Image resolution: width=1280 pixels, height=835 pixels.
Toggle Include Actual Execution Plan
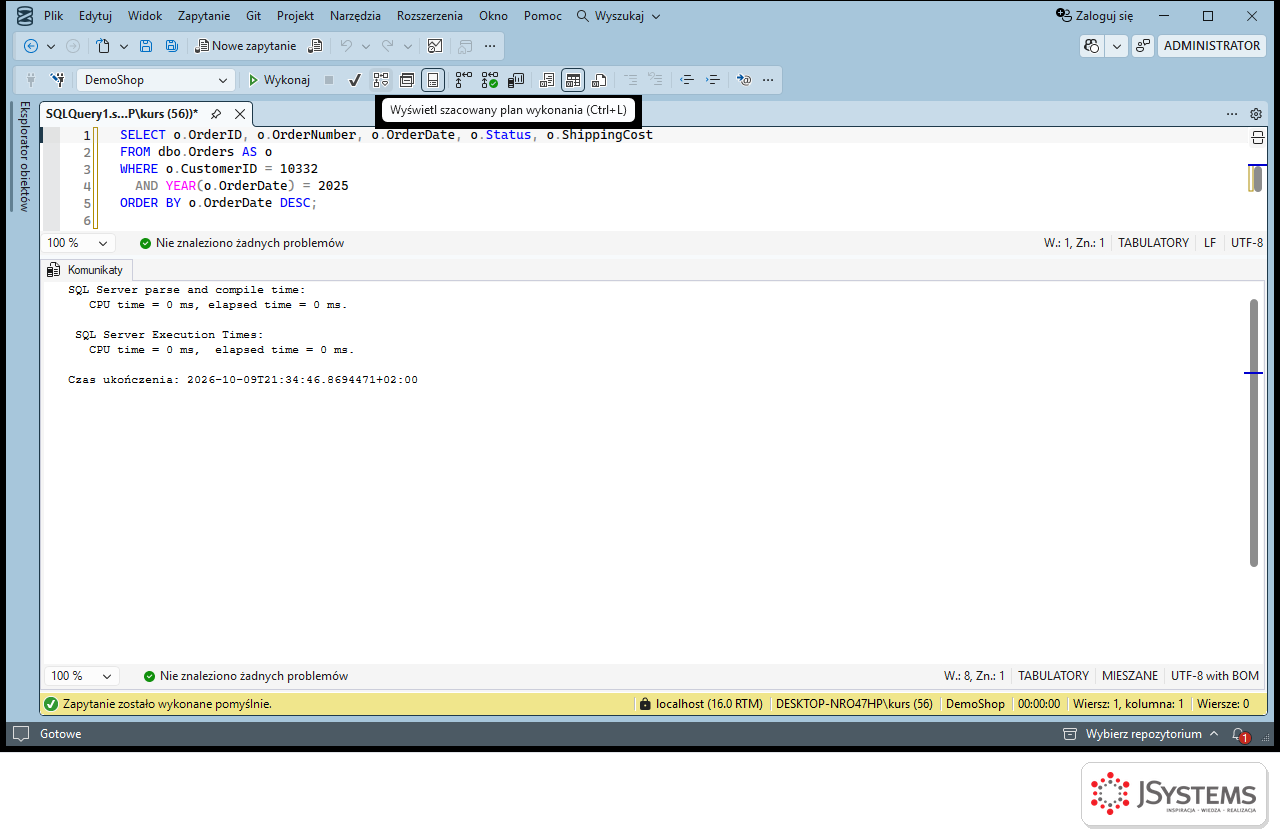coord(463,80)
